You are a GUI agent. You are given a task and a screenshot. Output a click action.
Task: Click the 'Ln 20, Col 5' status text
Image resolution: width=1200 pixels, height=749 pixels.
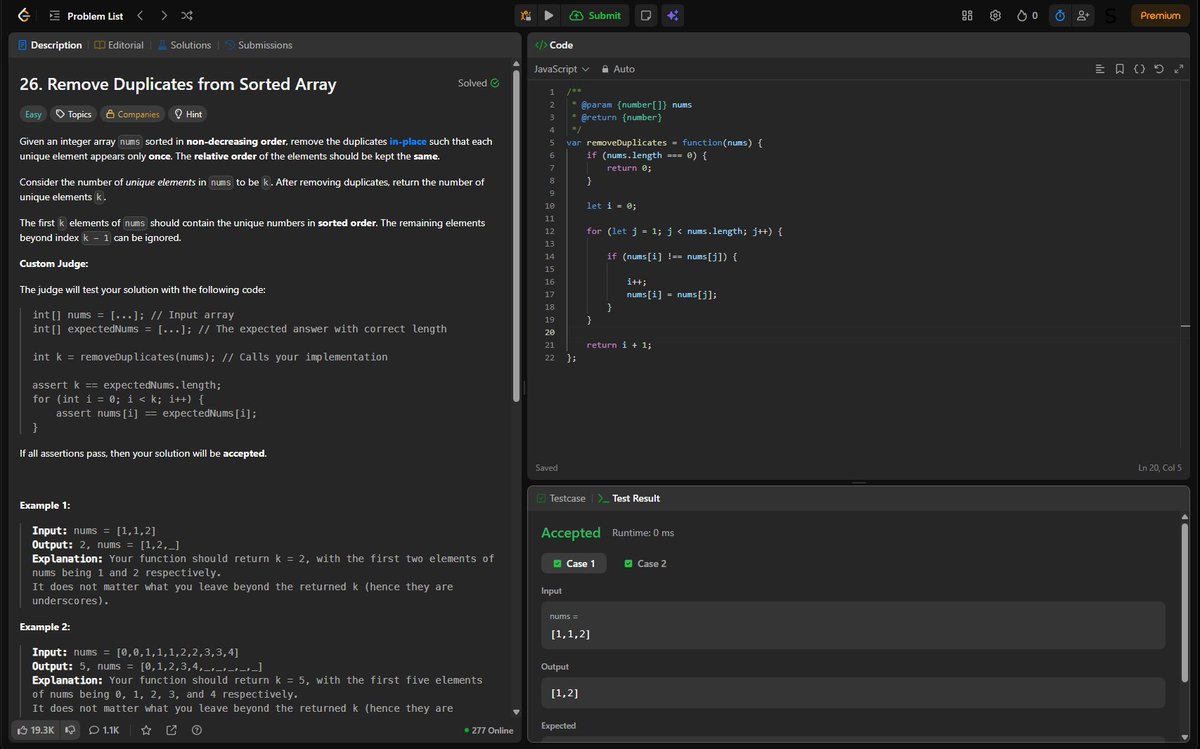click(1160, 468)
